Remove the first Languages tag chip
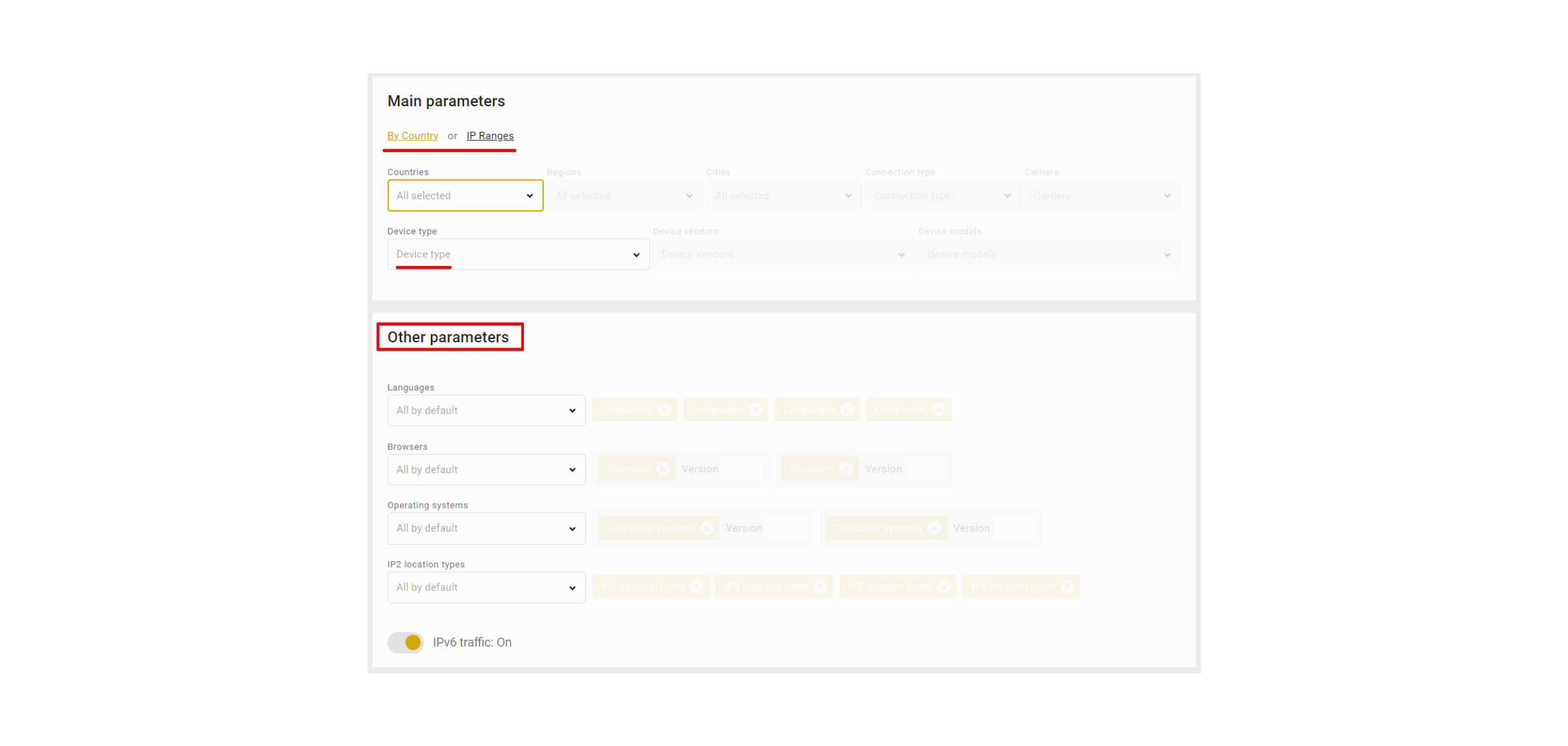 click(664, 410)
